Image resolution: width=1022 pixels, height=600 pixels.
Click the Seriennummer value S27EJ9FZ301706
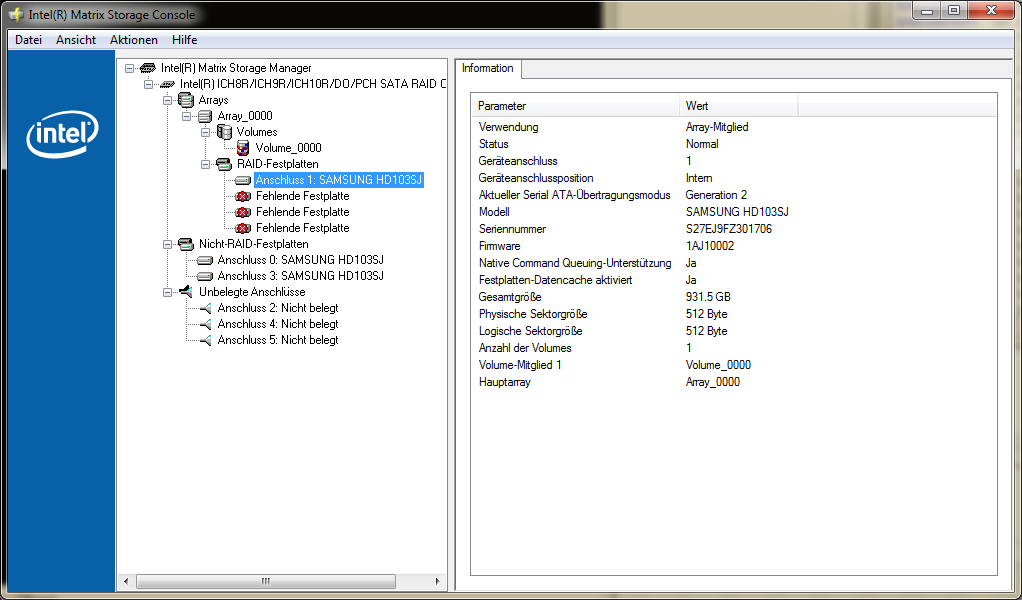pos(729,229)
